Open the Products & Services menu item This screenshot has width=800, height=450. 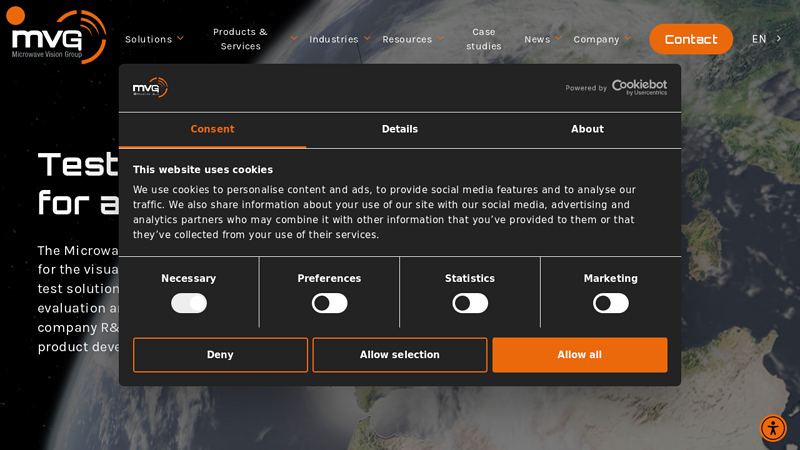[x=240, y=39]
